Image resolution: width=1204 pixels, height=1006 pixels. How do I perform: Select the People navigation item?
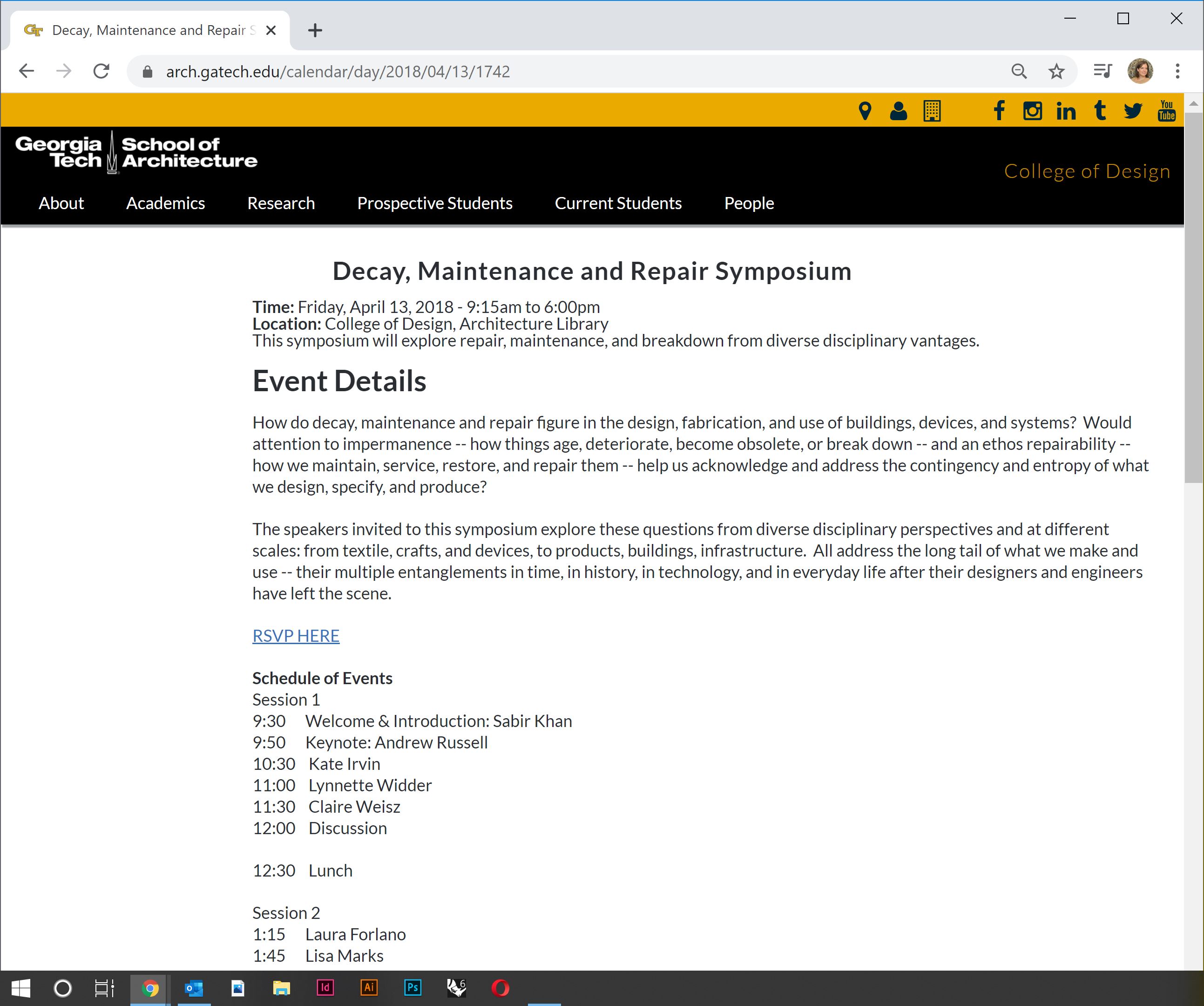tap(748, 203)
